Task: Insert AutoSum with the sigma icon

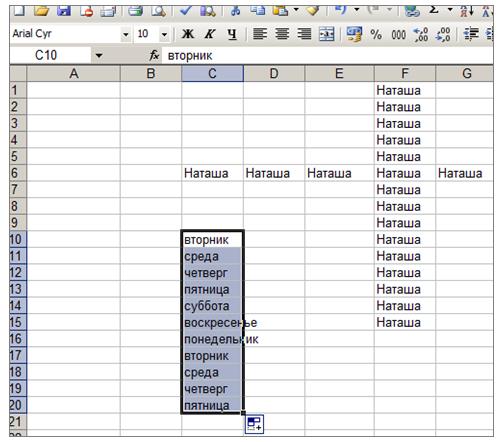Action: coord(434,10)
